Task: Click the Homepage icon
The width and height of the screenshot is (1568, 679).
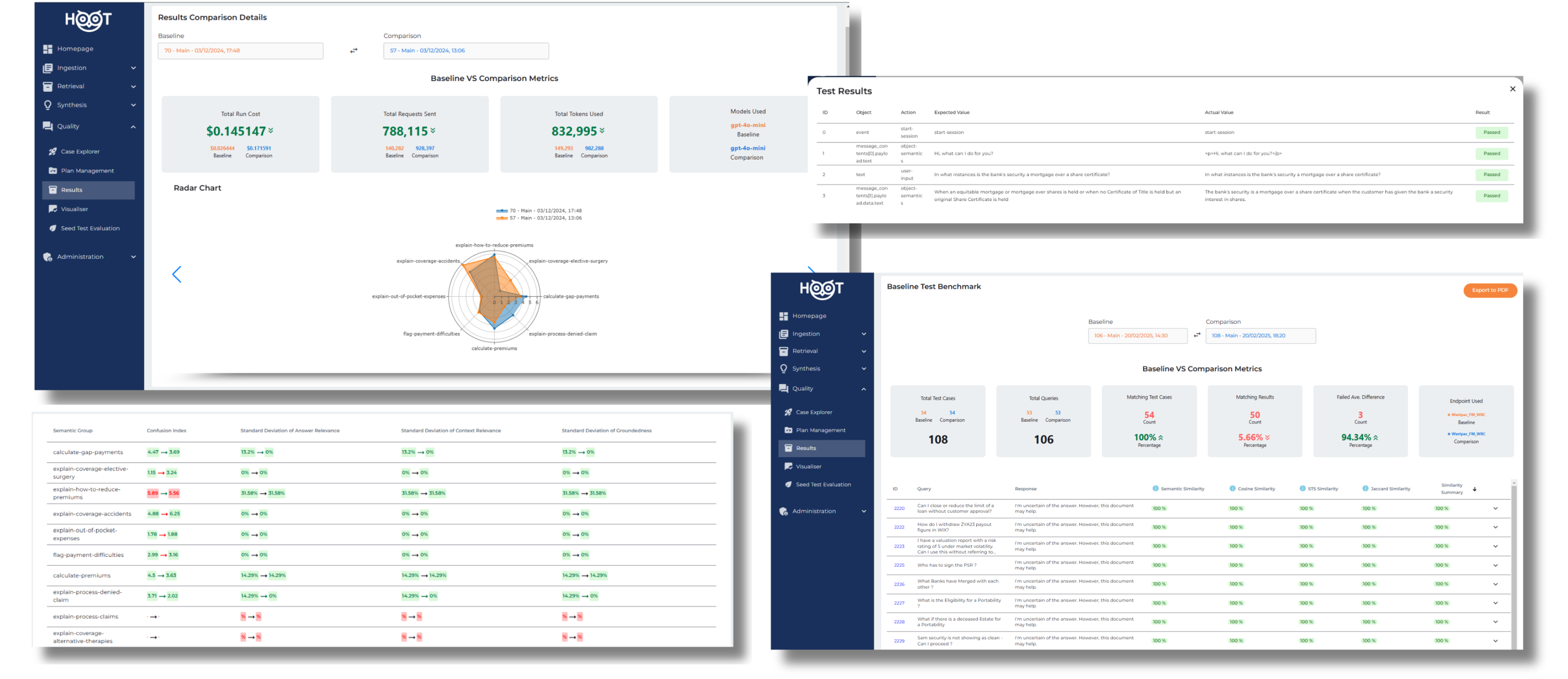Action: 48,49
